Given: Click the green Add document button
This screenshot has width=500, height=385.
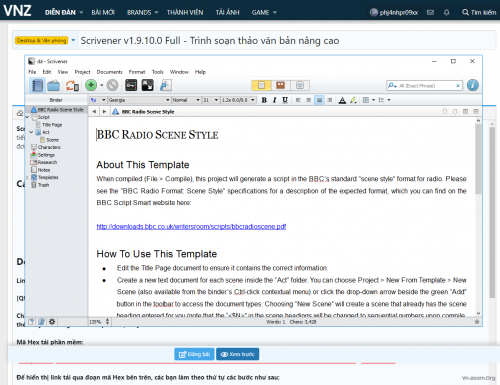Looking at the screenshot, I should pos(91,85).
